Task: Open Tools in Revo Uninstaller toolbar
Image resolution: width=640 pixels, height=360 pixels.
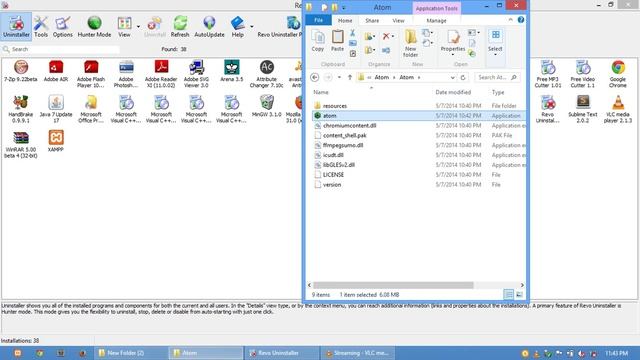Action: 40,27
